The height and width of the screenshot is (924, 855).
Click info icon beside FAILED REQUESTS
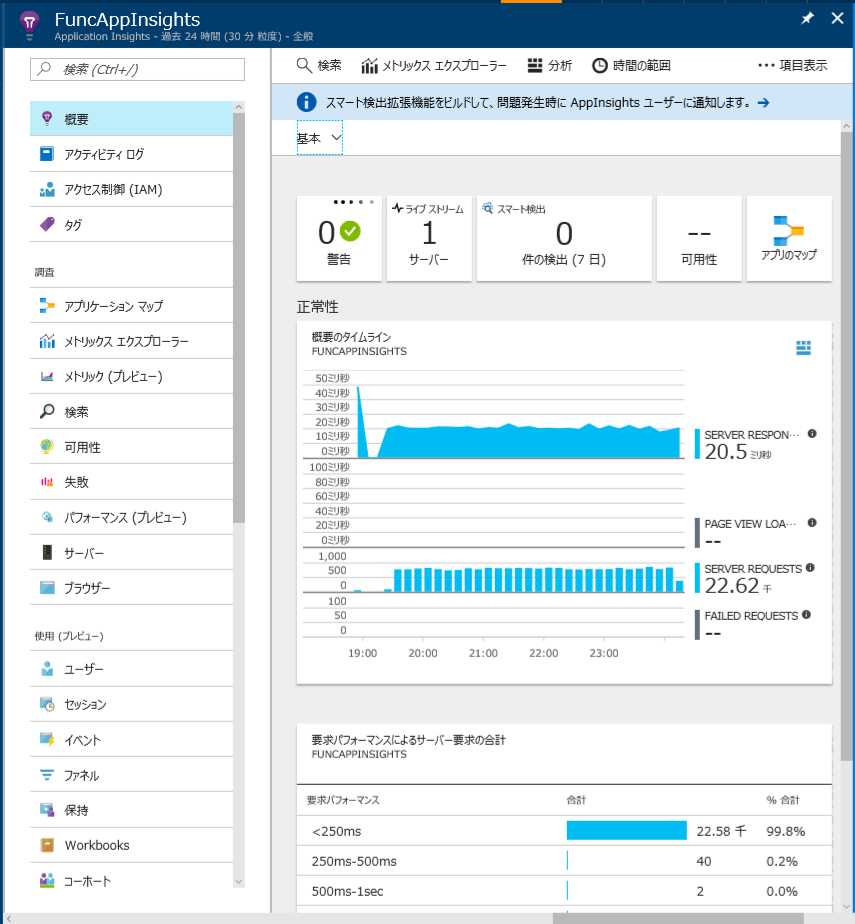(807, 615)
